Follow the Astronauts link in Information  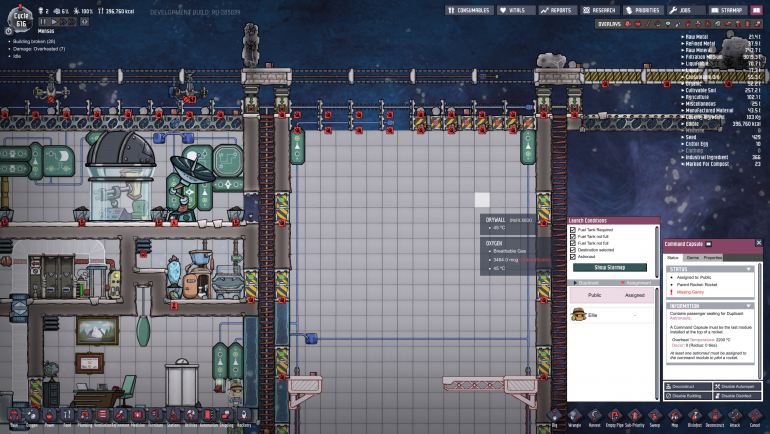pyautogui.click(x=680, y=319)
